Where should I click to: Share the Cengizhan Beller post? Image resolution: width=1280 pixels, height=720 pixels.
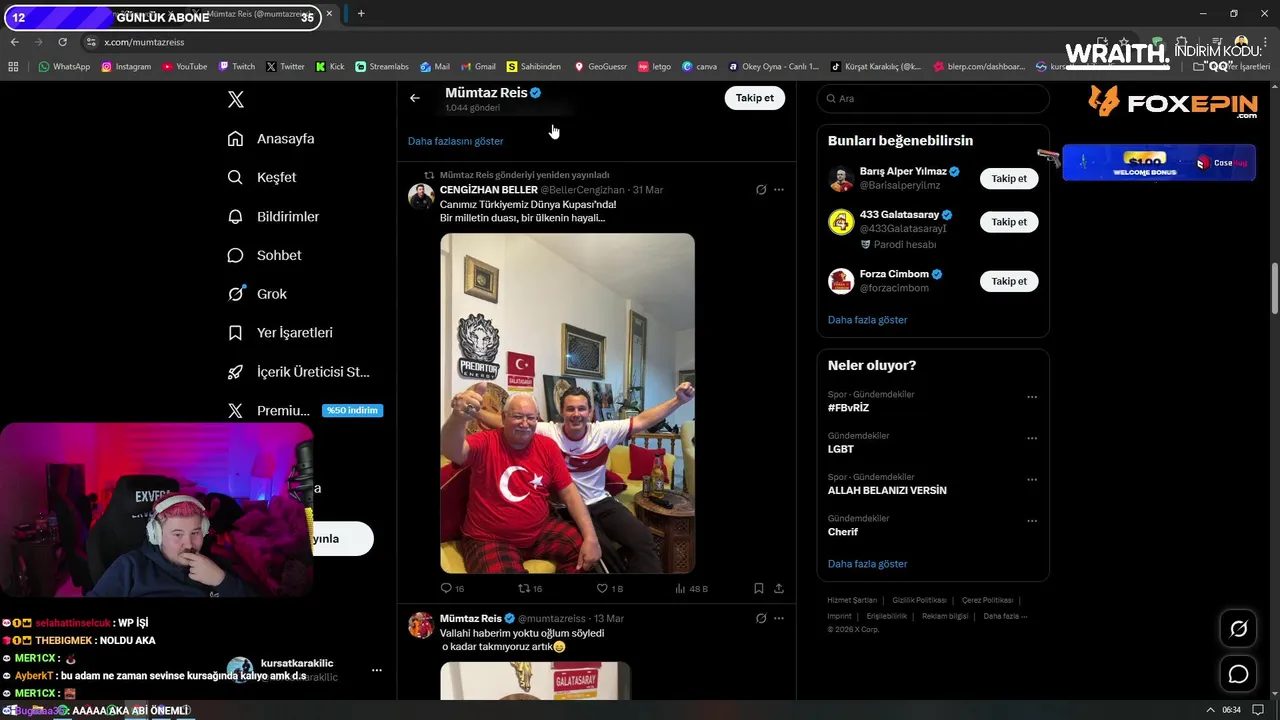(779, 589)
